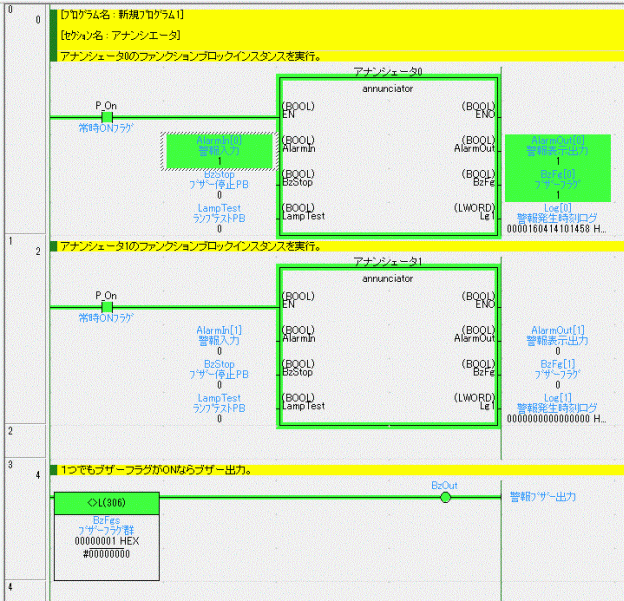Select the AlarmOut[1] output parameter

[x=558, y=340]
